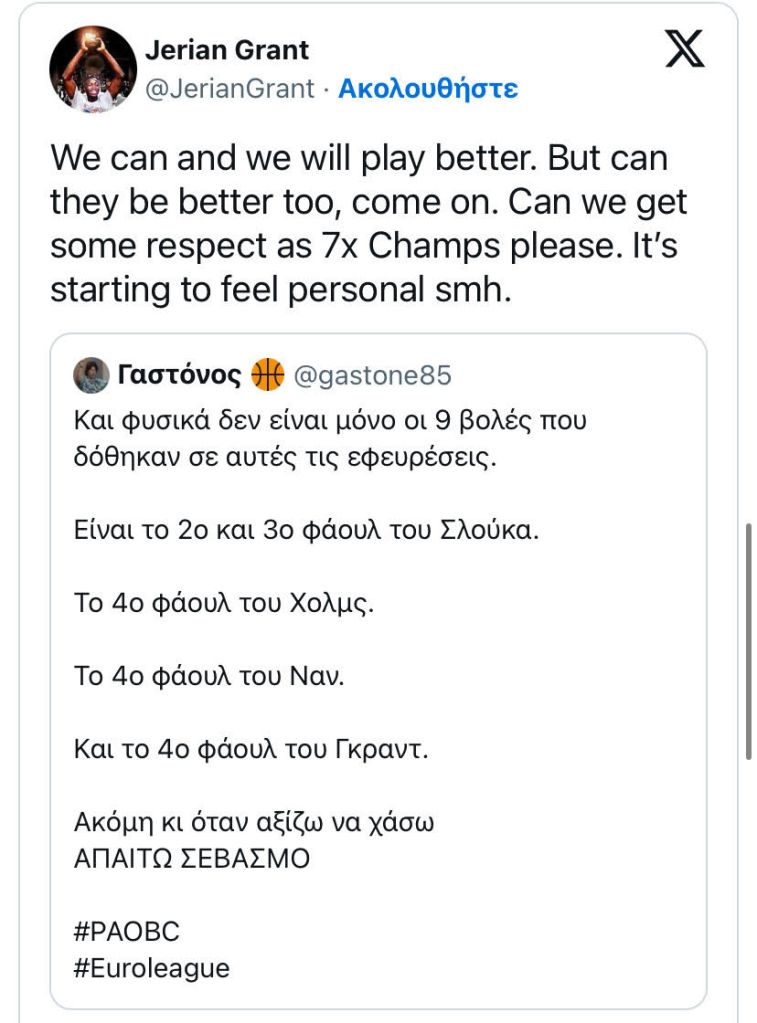Open the @JerianGrant handle
The image size is (757, 1023).
pos(229,89)
